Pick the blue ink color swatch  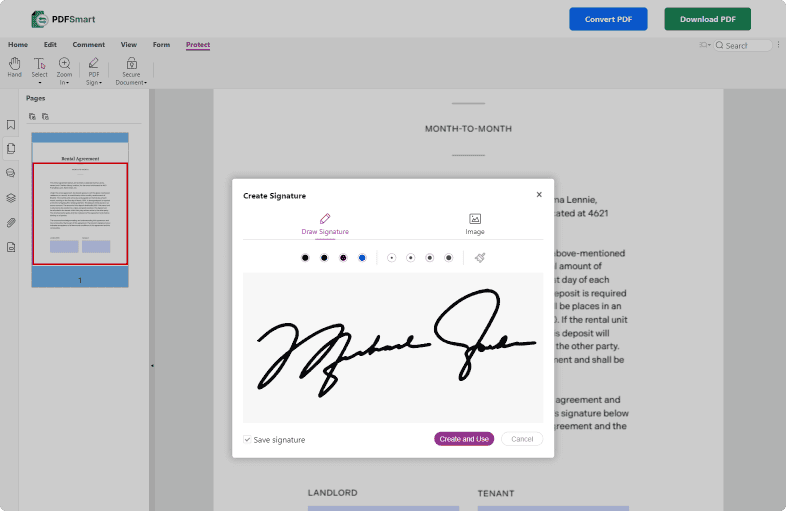362,258
